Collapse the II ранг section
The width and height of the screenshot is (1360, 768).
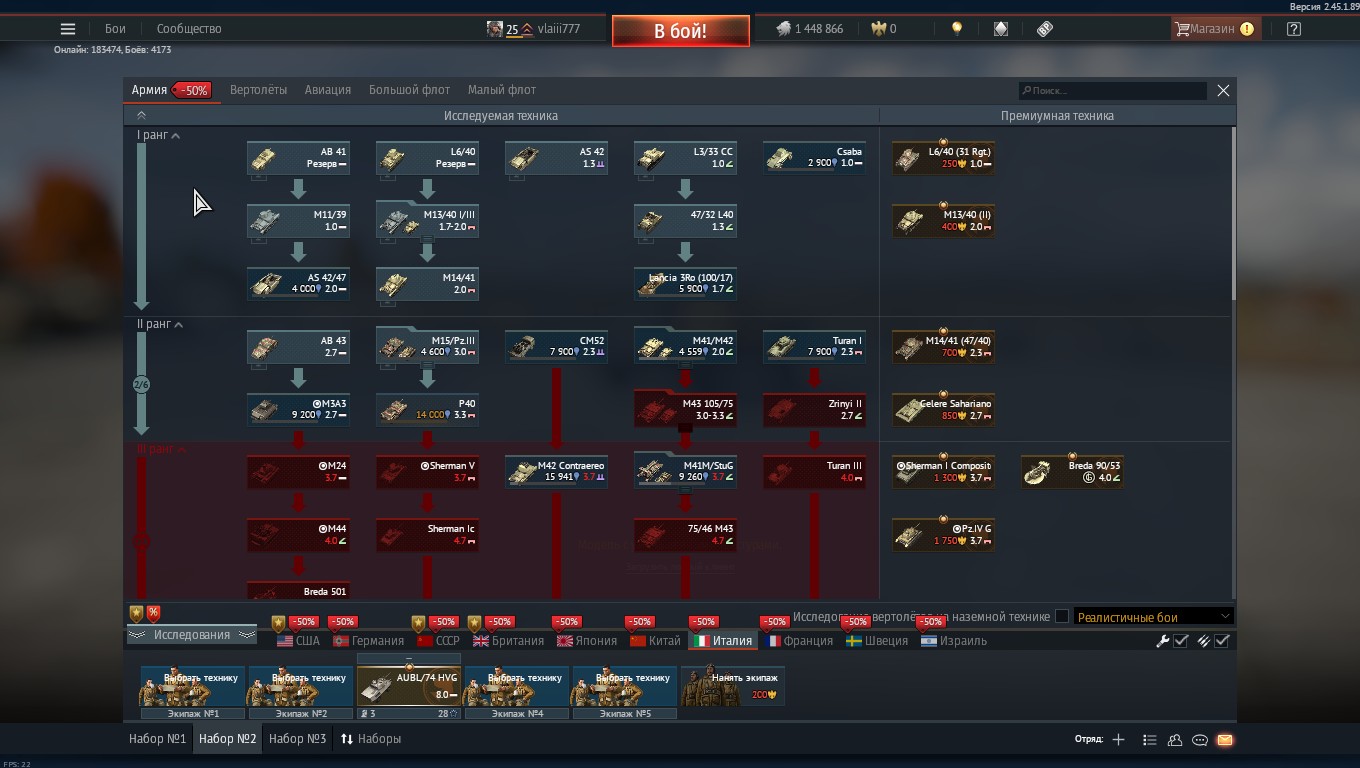click(x=160, y=324)
